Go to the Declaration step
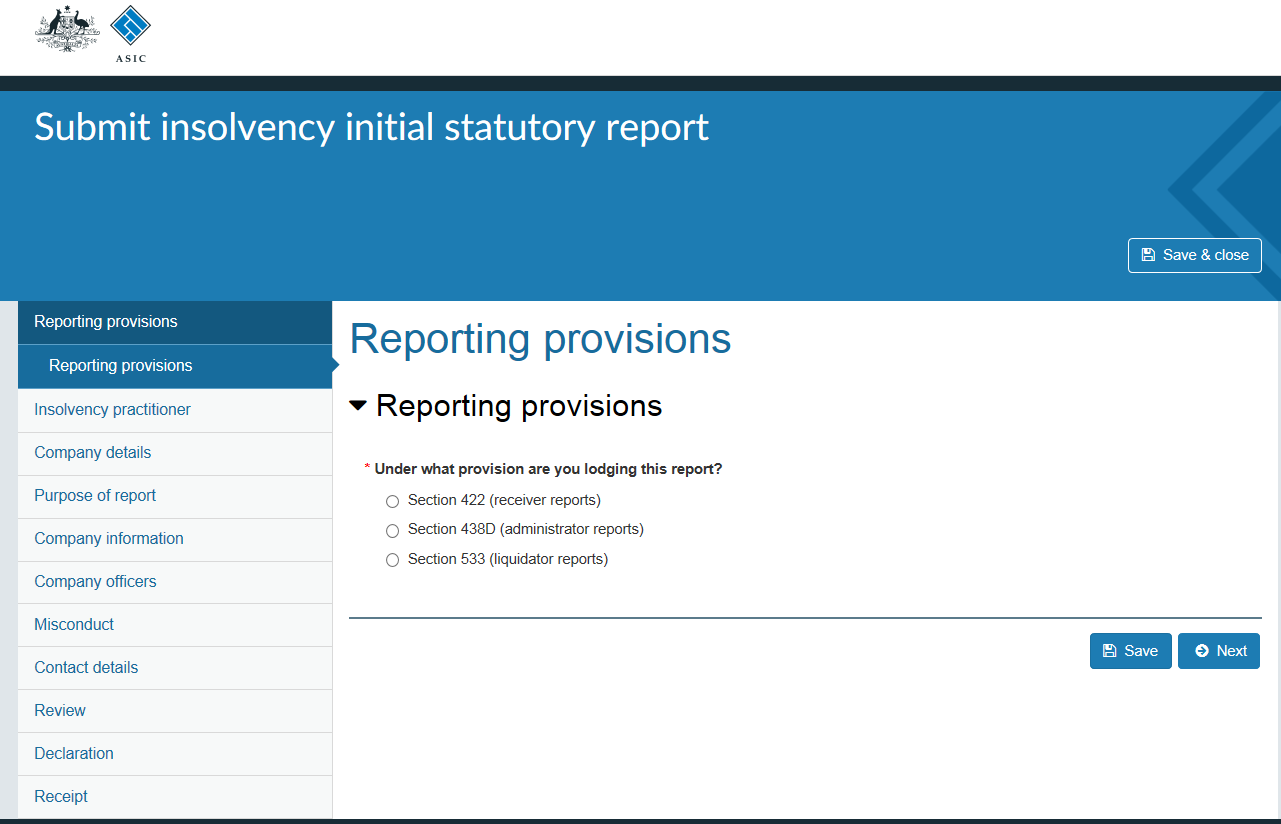 (x=175, y=754)
